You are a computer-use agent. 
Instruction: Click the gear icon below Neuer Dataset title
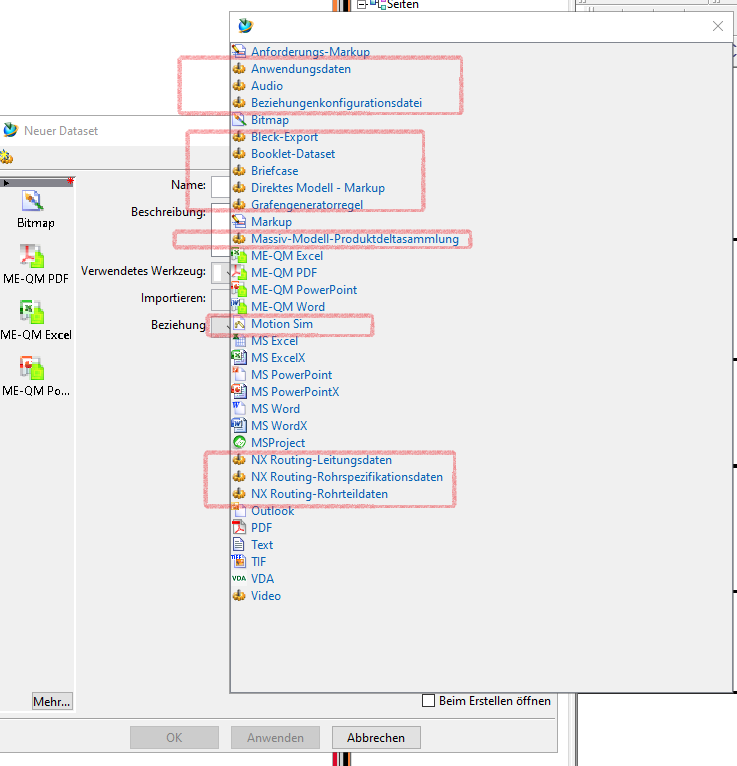click(x=7, y=157)
